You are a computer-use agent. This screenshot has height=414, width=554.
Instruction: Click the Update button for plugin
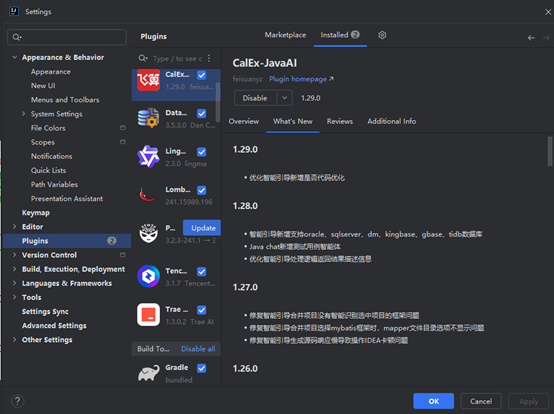tap(202, 228)
